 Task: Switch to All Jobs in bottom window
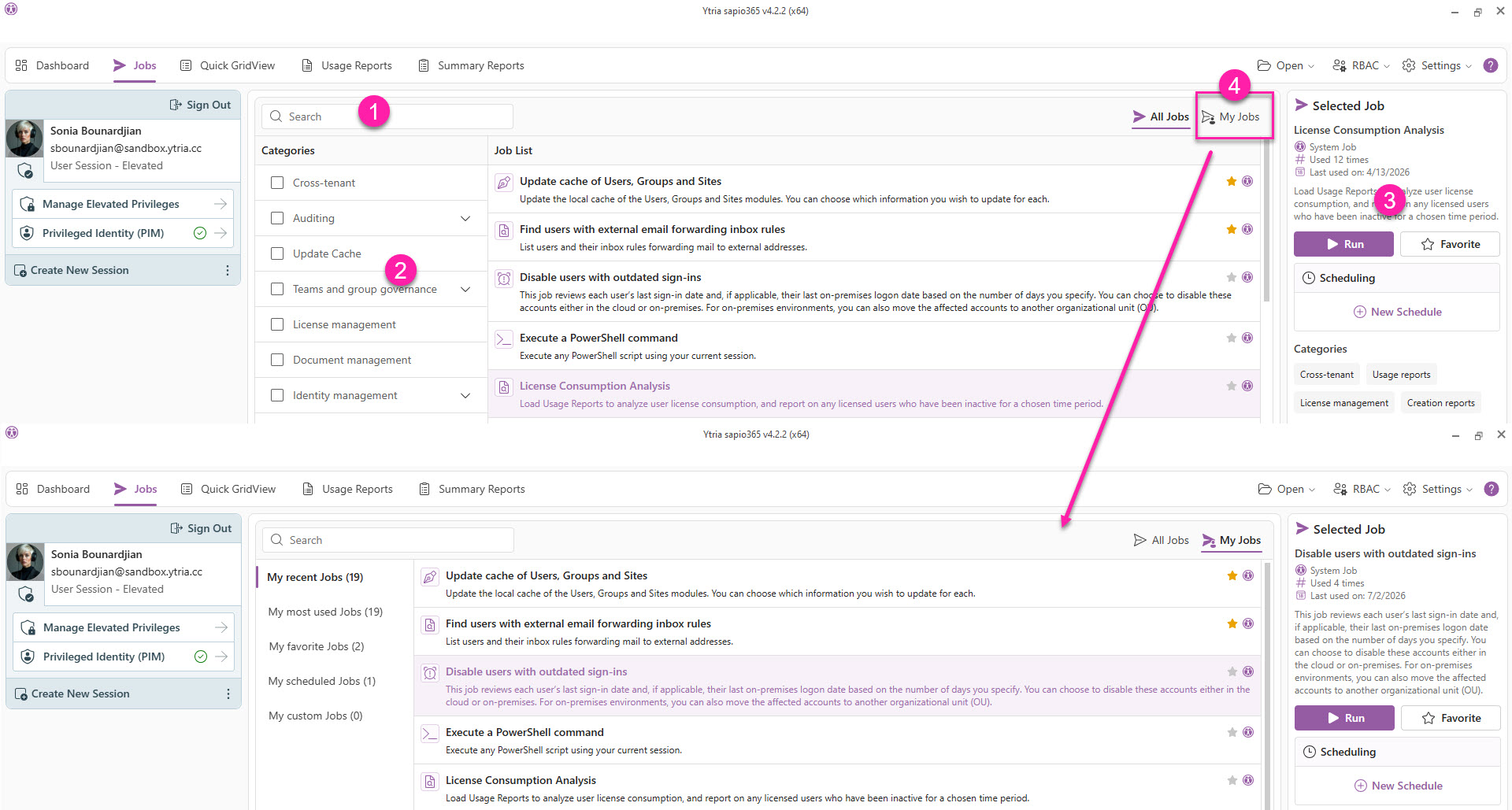[1161, 540]
